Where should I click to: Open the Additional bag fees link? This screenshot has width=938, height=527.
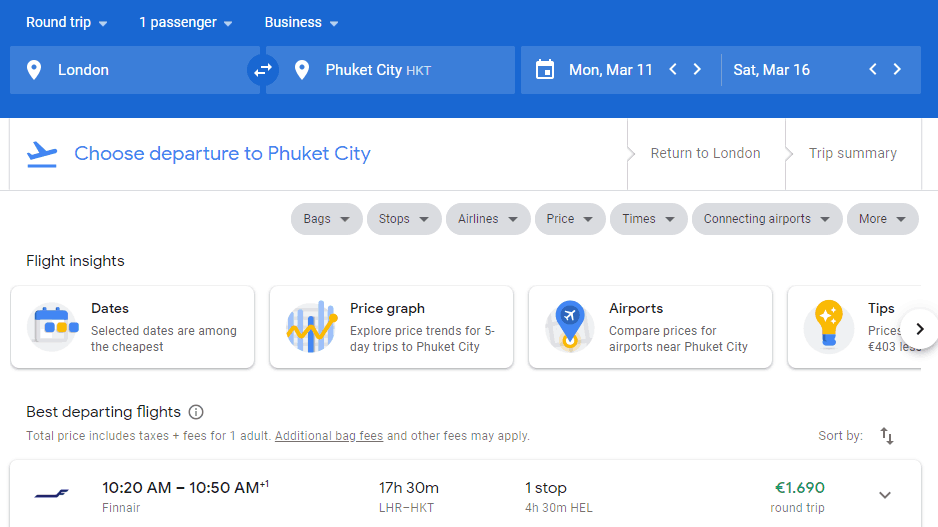click(329, 436)
